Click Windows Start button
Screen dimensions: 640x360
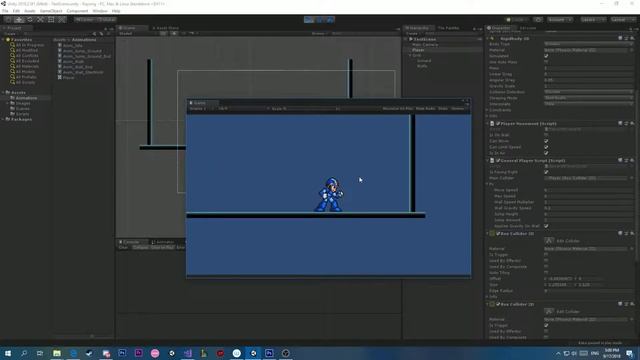pyautogui.click(x=8, y=353)
